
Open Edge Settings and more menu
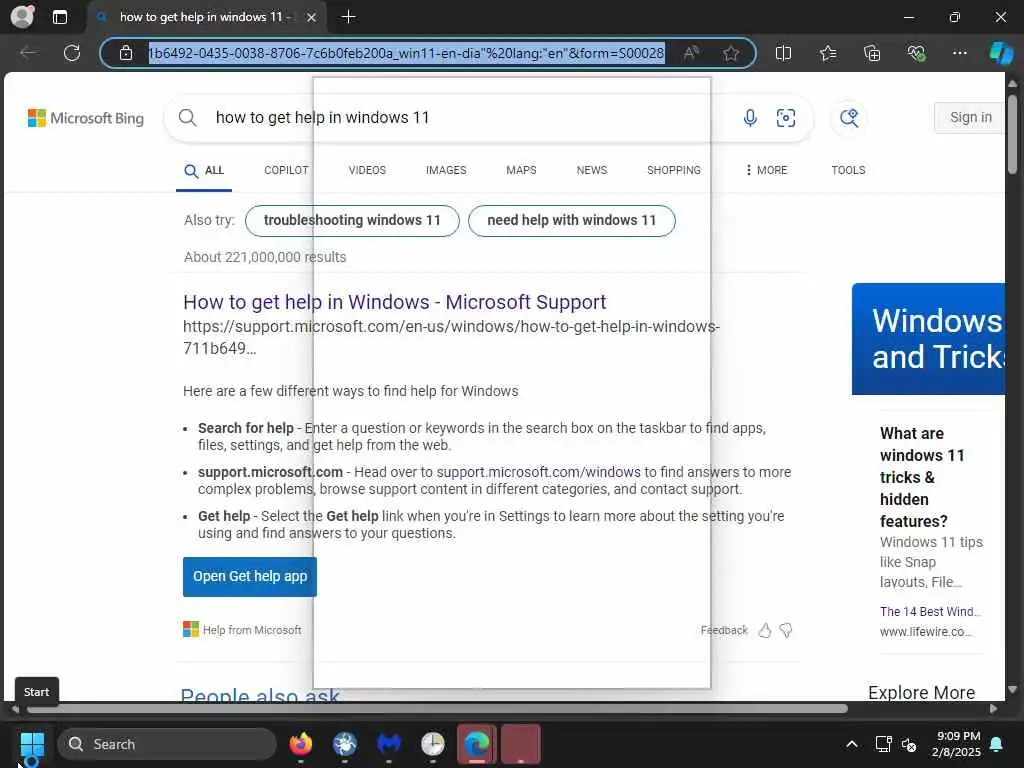click(x=959, y=53)
